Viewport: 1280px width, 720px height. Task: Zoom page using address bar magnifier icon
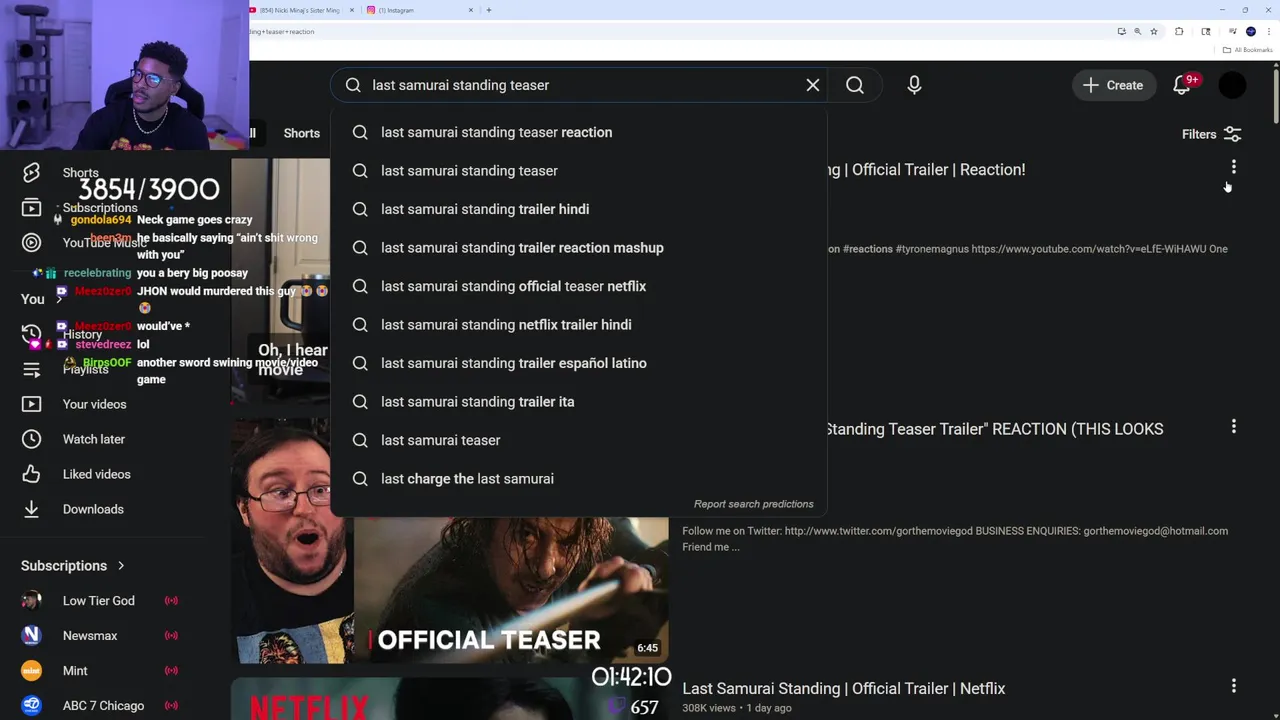[1137, 31]
